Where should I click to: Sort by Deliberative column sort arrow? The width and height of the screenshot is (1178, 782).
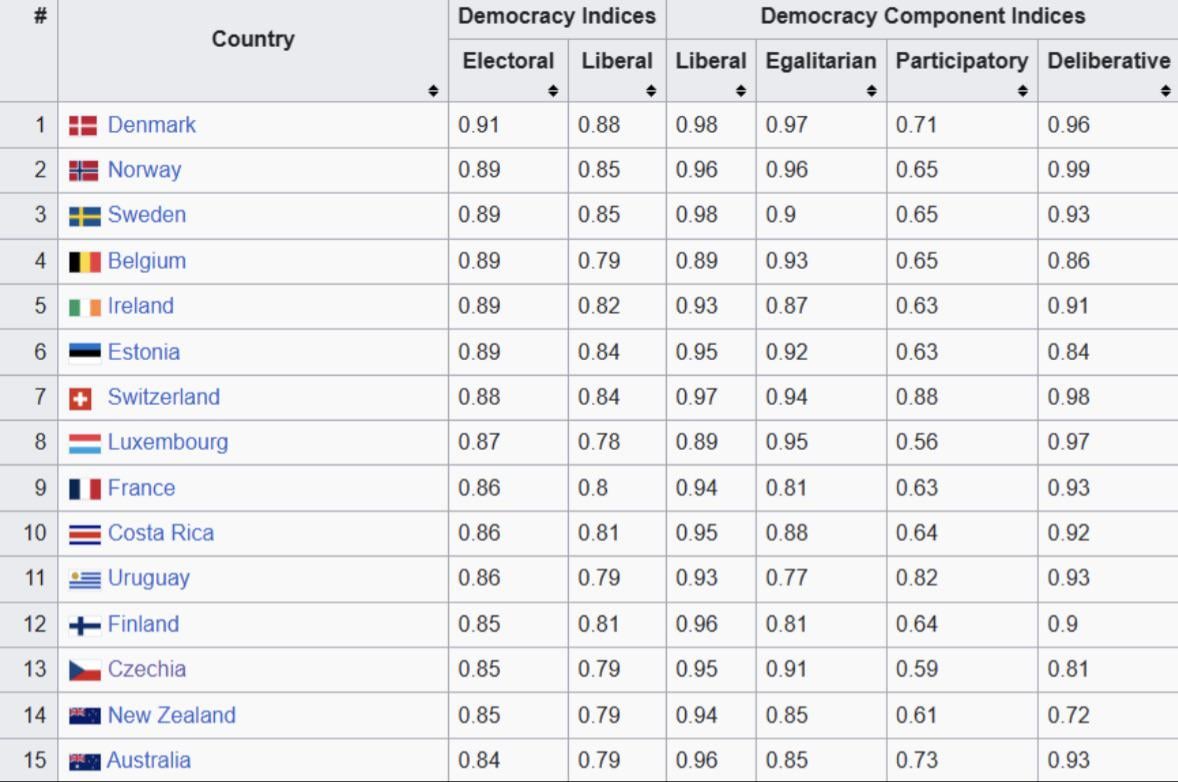[x=1166, y=91]
